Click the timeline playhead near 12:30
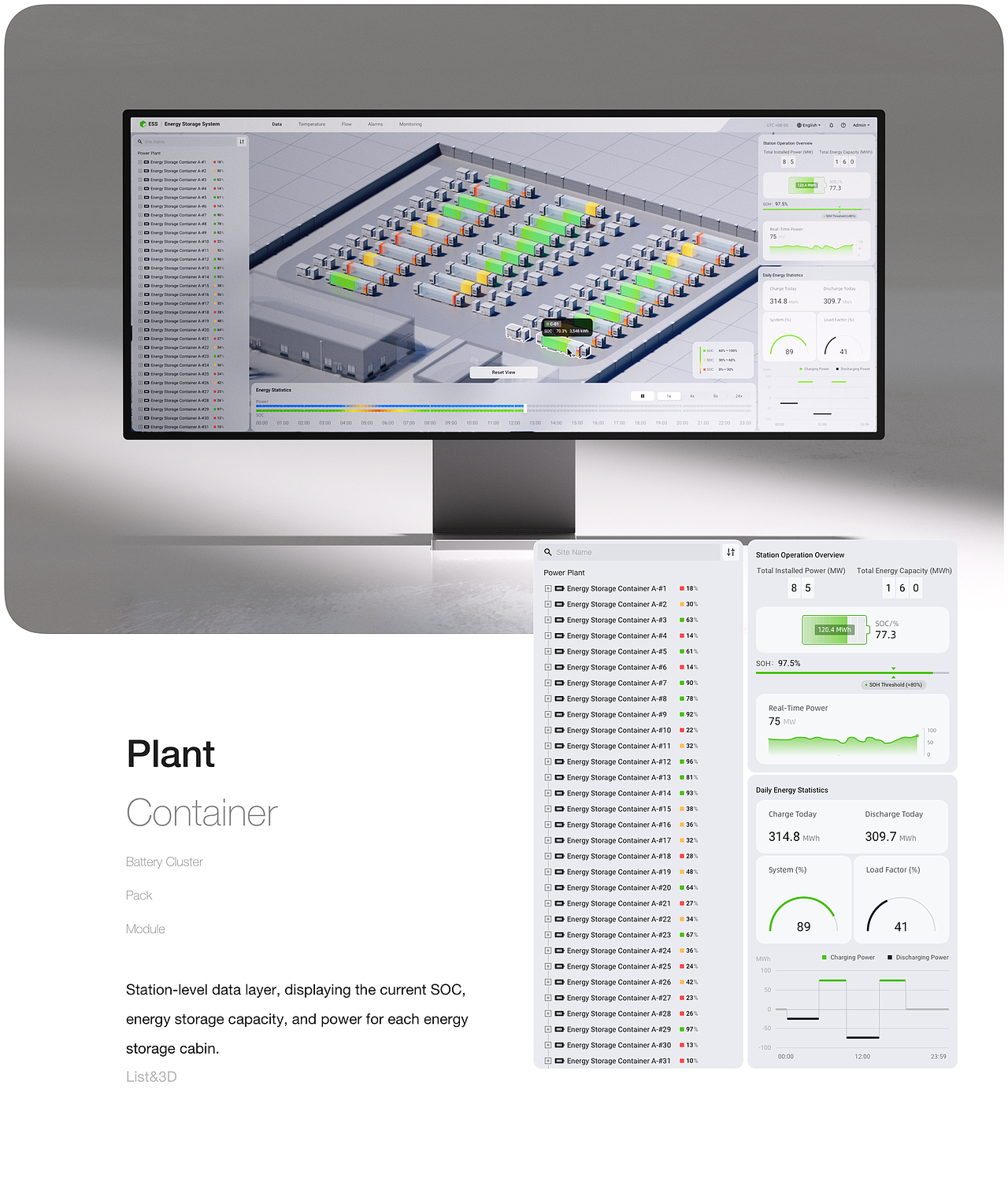The width and height of the screenshot is (1008, 1182). pyautogui.click(x=525, y=408)
